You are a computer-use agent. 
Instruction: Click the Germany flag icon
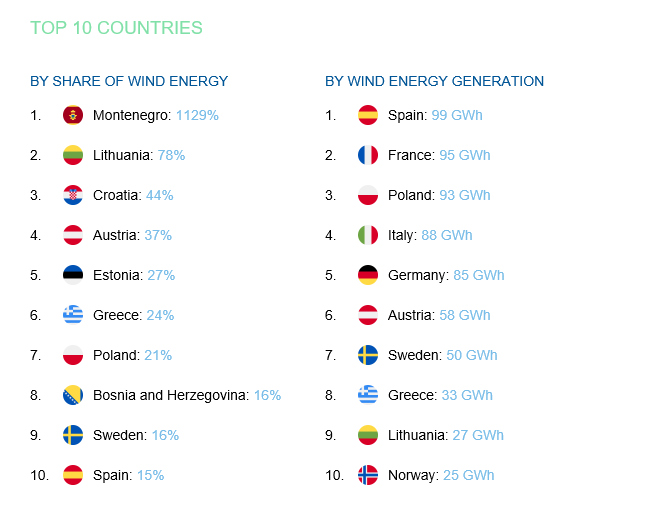[x=368, y=275]
